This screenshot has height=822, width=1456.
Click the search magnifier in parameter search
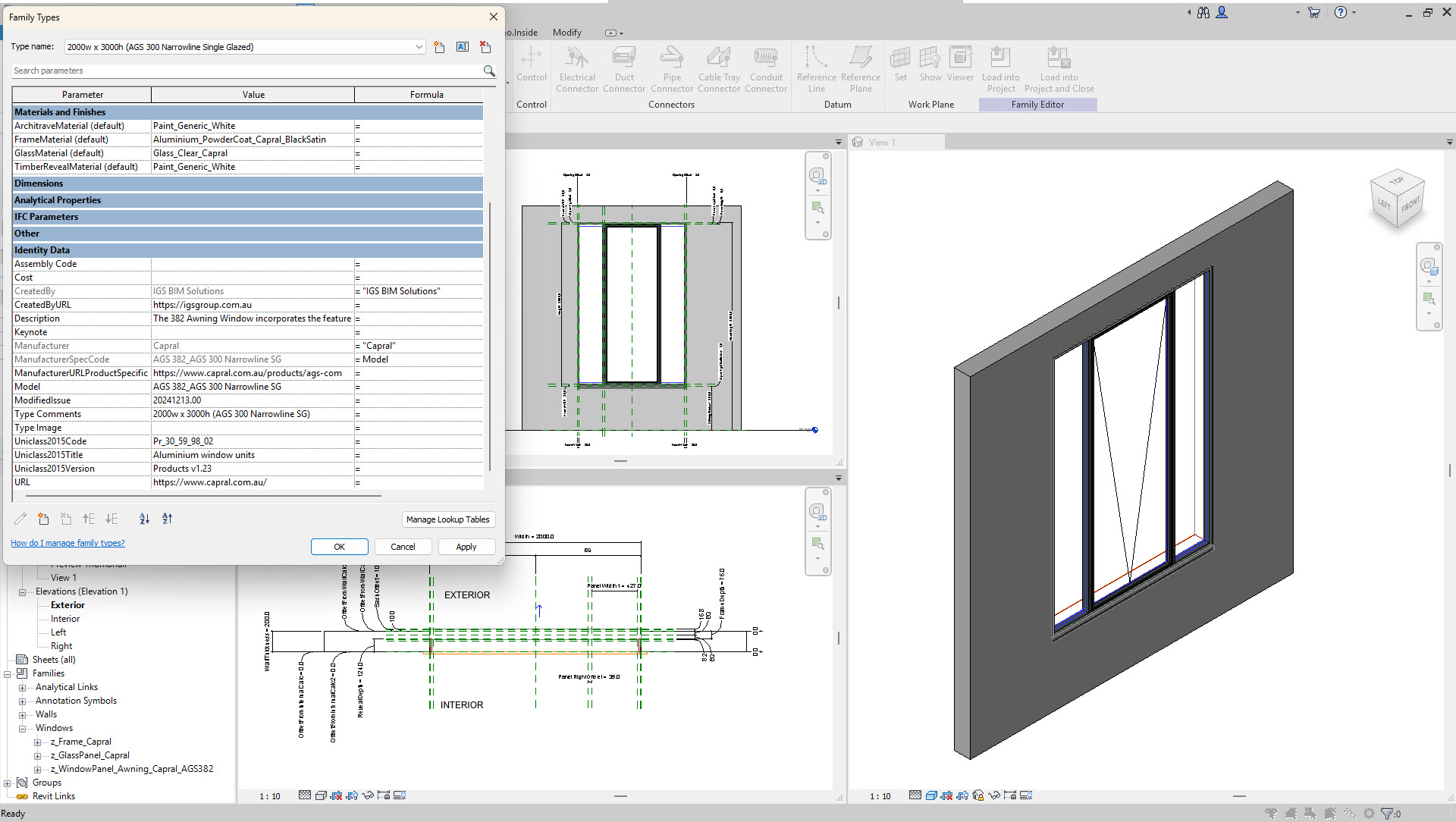click(489, 71)
